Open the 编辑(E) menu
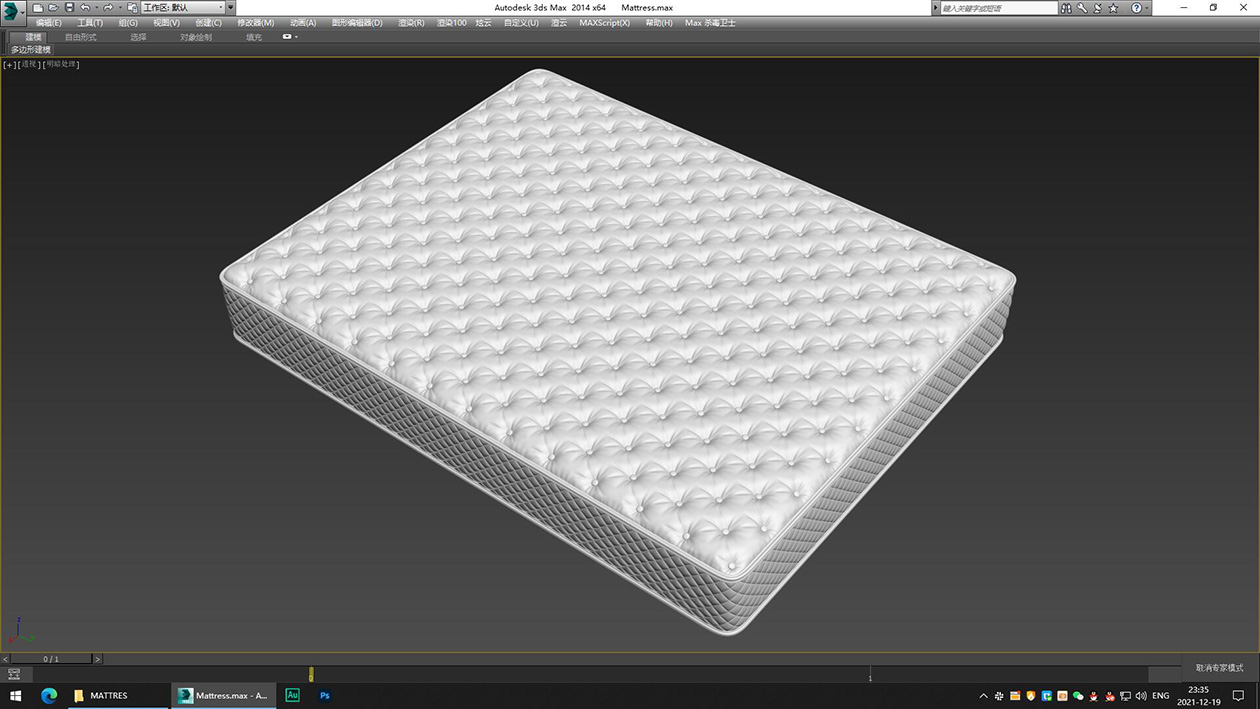The height and width of the screenshot is (709, 1260). coord(48,22)
